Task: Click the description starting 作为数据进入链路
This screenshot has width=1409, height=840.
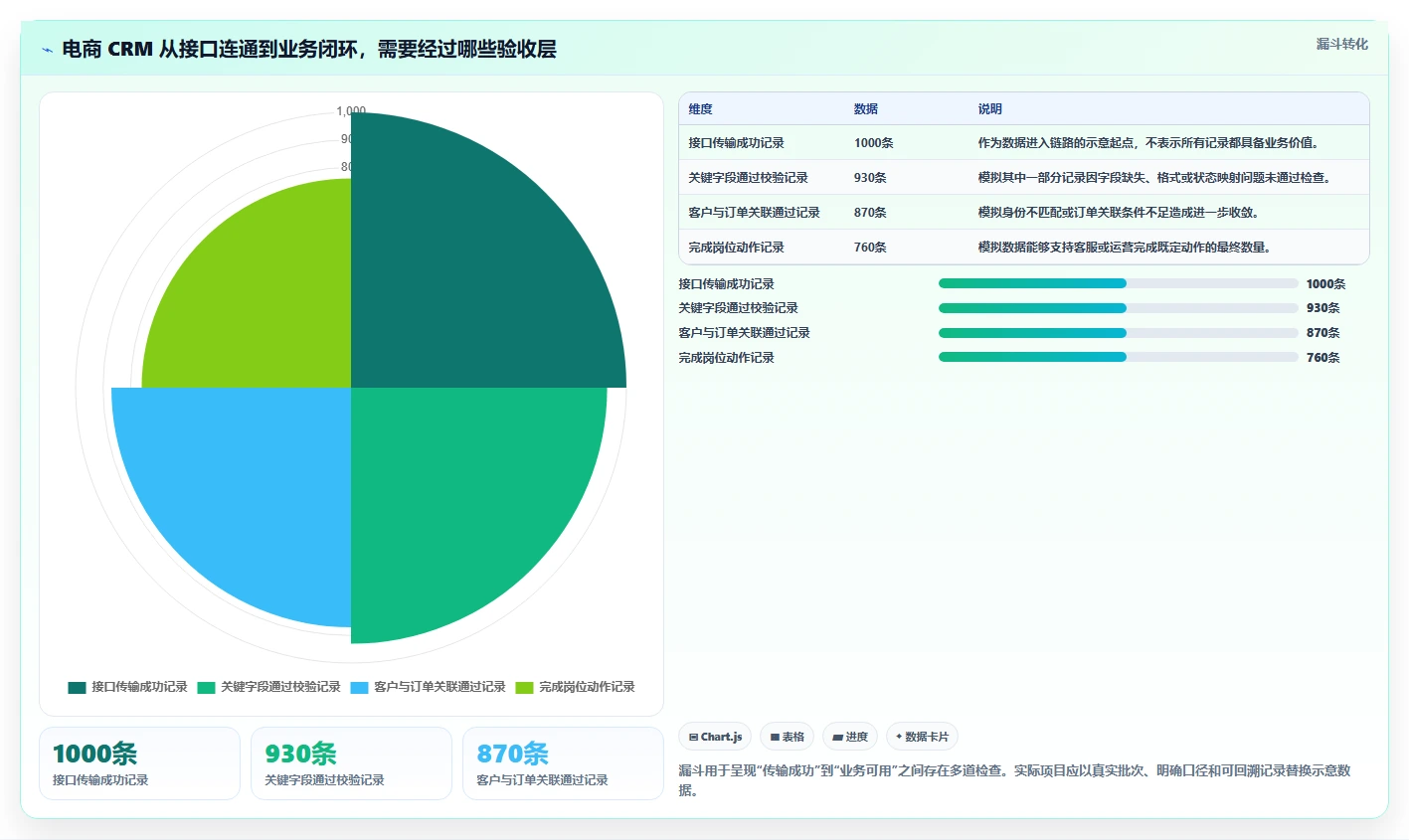Action: pos(1150,143)
